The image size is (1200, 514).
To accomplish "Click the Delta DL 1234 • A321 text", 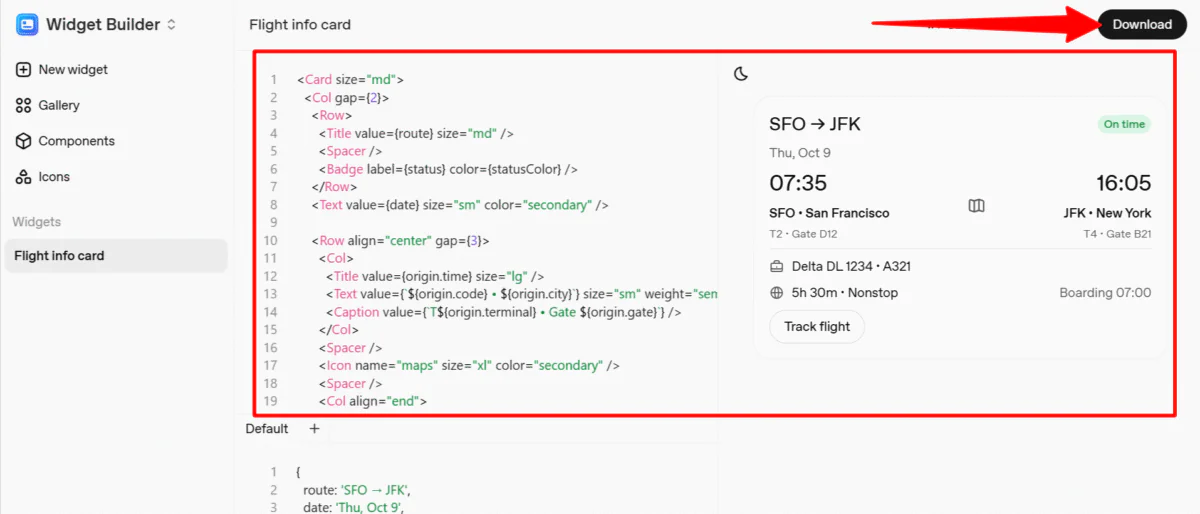I will (x=852, y=267).
